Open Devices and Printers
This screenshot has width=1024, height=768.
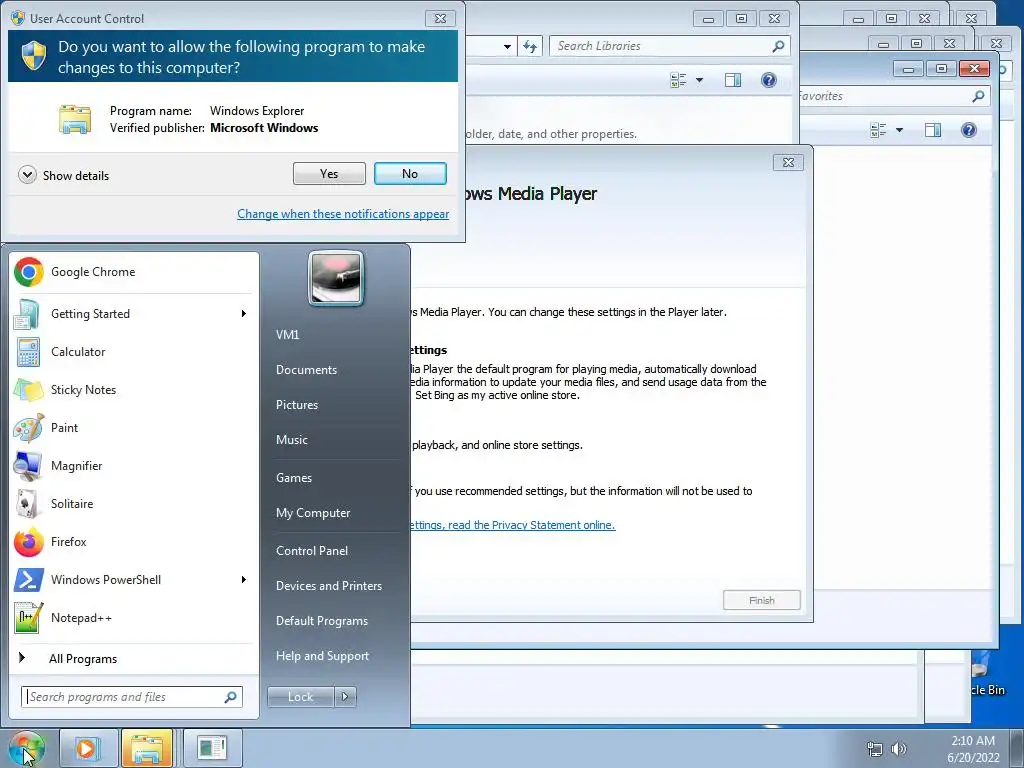328,586
